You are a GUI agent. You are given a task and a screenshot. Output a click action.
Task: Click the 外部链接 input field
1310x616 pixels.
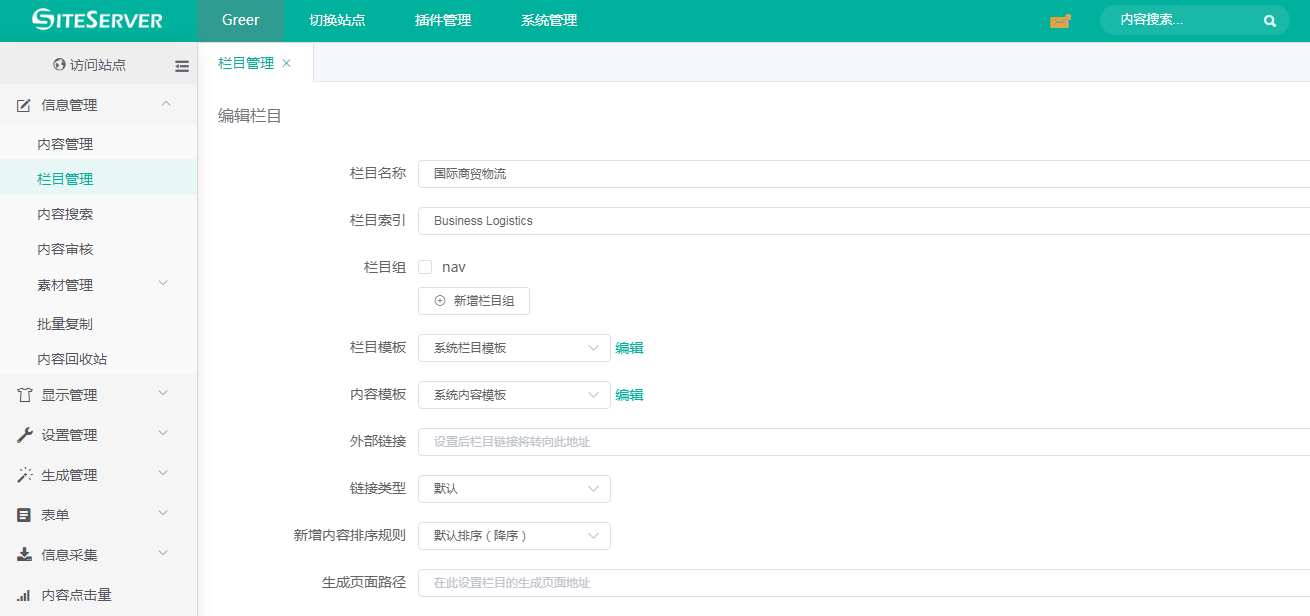(x=860, y=442)
